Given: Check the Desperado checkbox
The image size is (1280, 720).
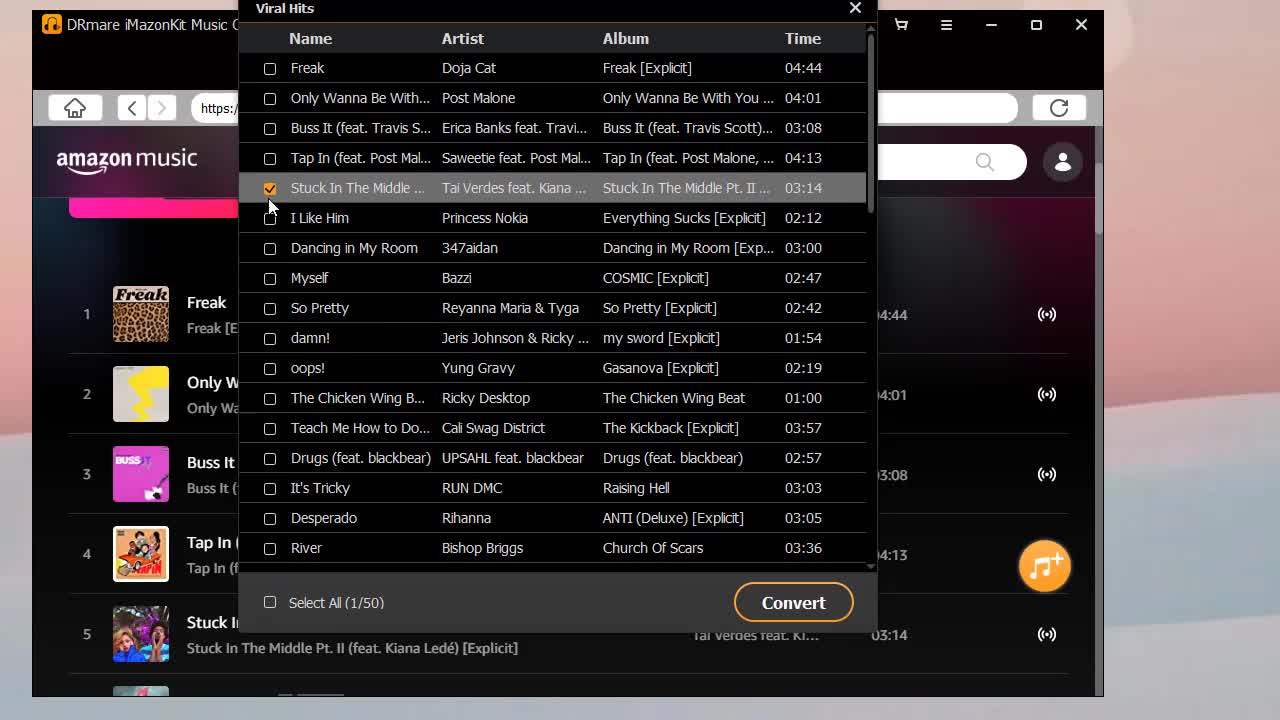Looking at the screenshot, I should [x=270, y=518].
